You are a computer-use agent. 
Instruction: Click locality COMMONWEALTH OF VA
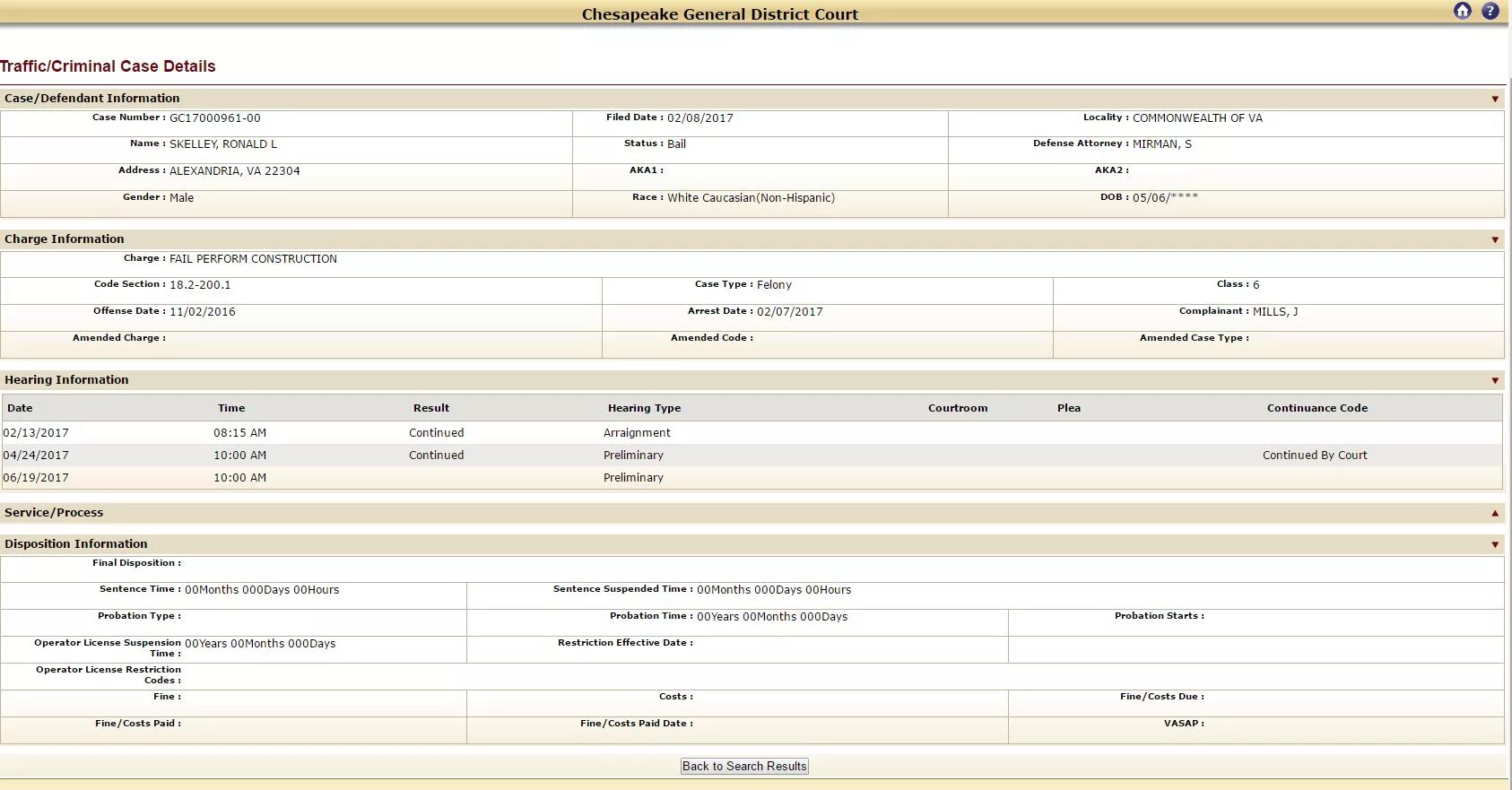pos(1197,117)
